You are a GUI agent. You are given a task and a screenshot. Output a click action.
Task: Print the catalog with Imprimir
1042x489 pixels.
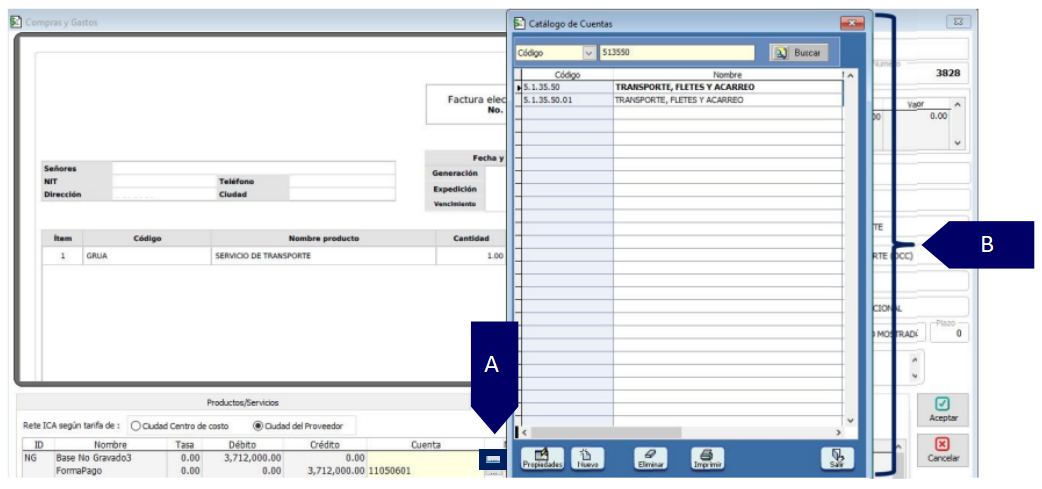[707, 458]
